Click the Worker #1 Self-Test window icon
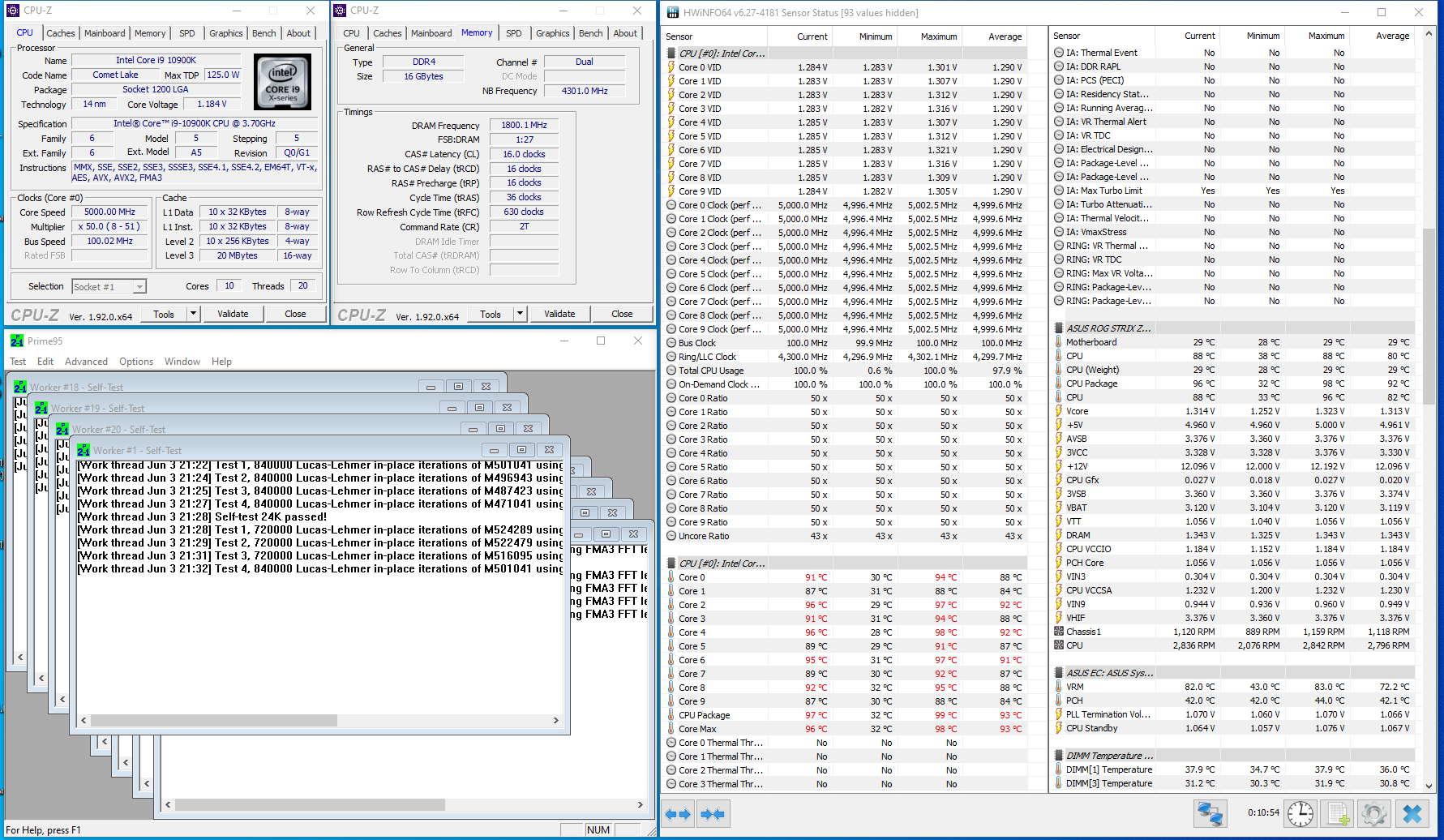 coord(84,450)
